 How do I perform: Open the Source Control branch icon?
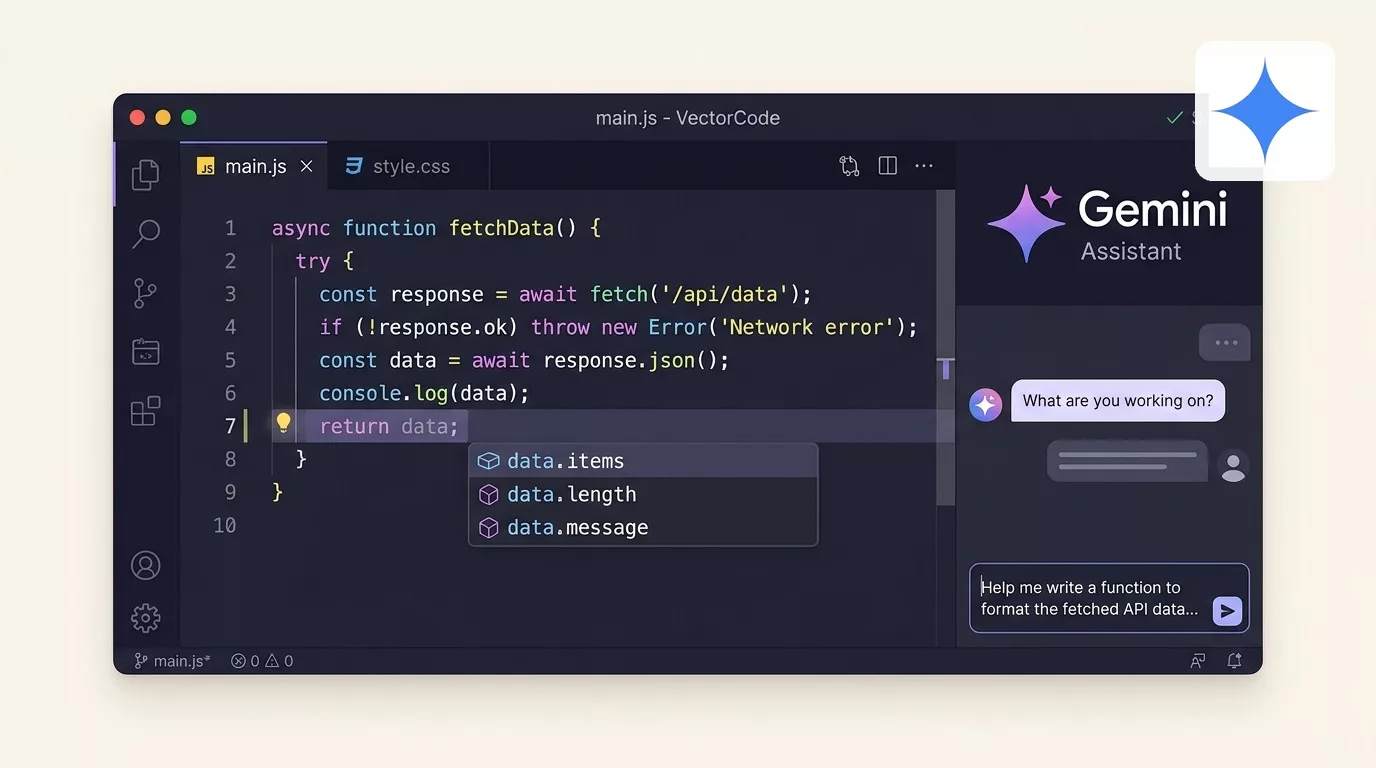tap(146, 293)
